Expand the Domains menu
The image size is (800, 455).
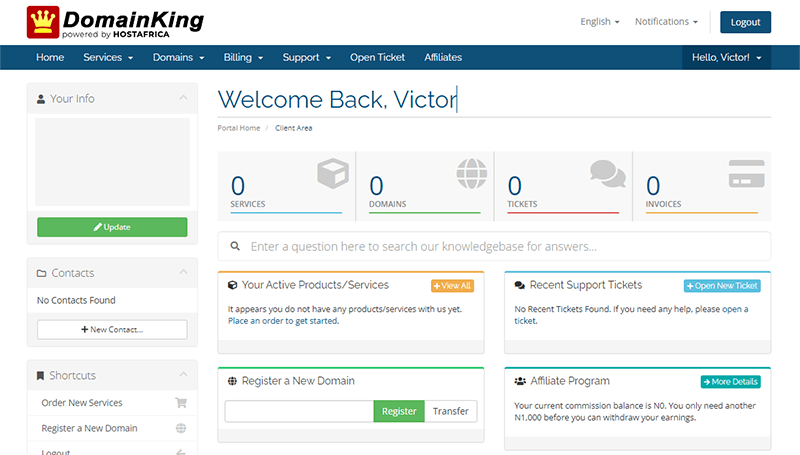(x=179, y=57)
